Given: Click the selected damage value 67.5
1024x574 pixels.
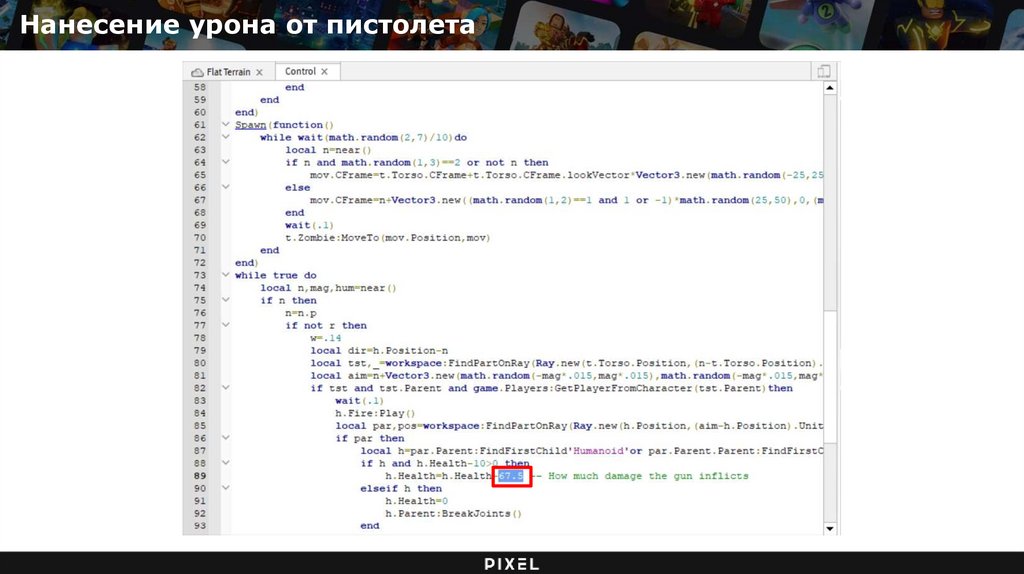Looking at the screenshot, I should pyautogui.click(x=511, y=476).
